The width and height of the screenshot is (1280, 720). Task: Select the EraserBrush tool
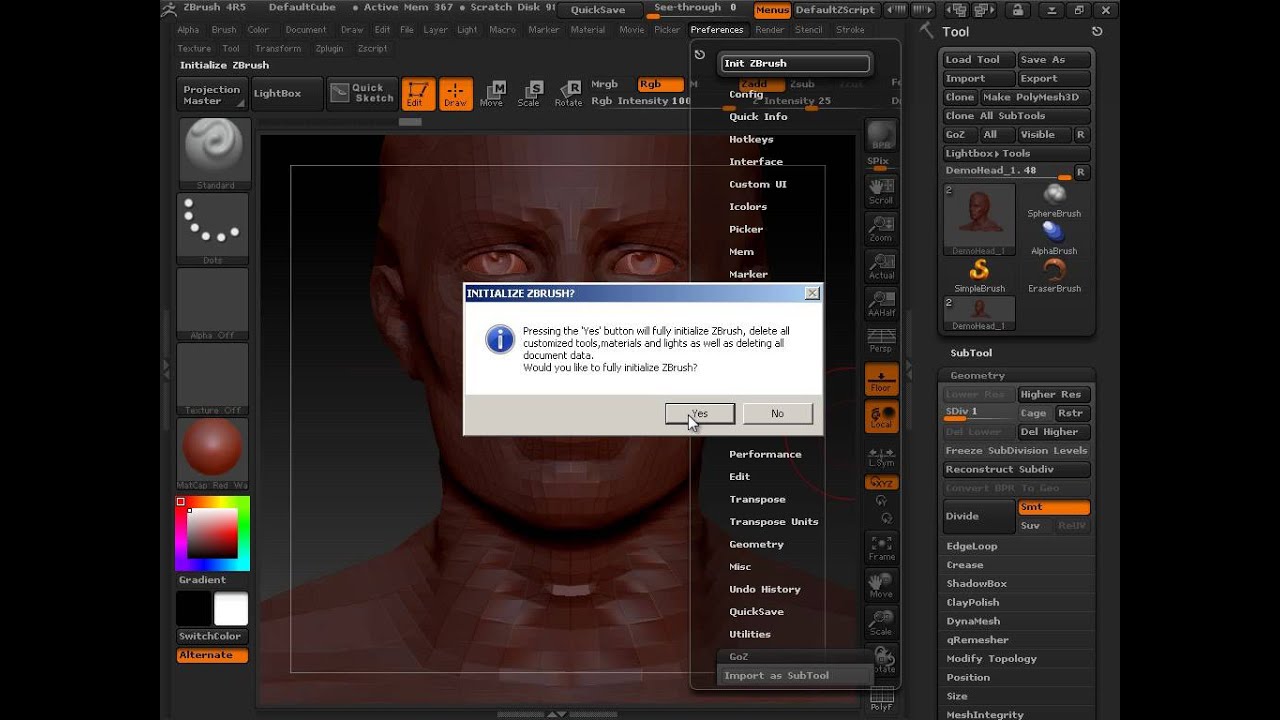point(1054,275)
